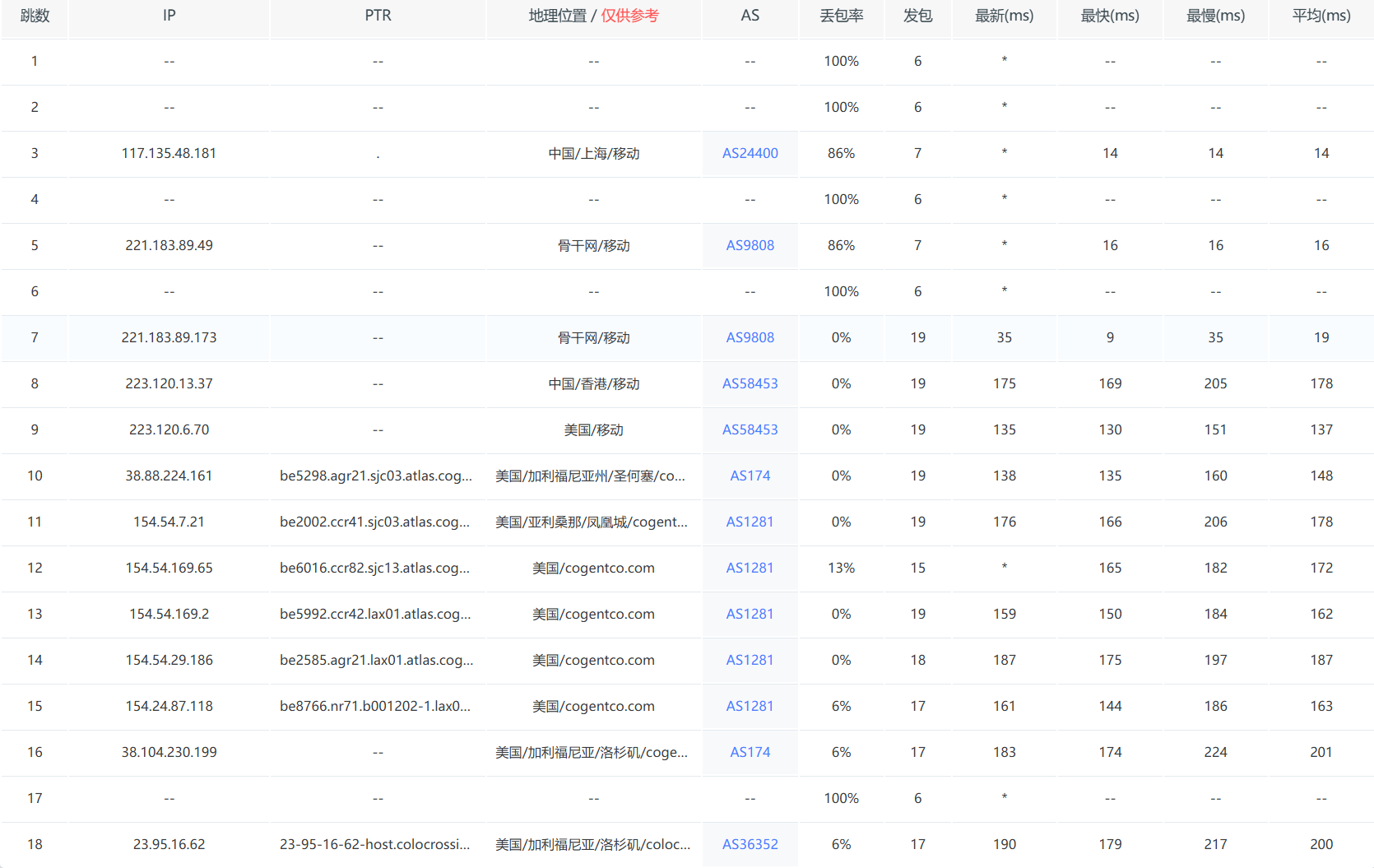Click AS9808 link for IP 221.183.89.49
The width and height of the screenshot is (1374, 868).
750,245
